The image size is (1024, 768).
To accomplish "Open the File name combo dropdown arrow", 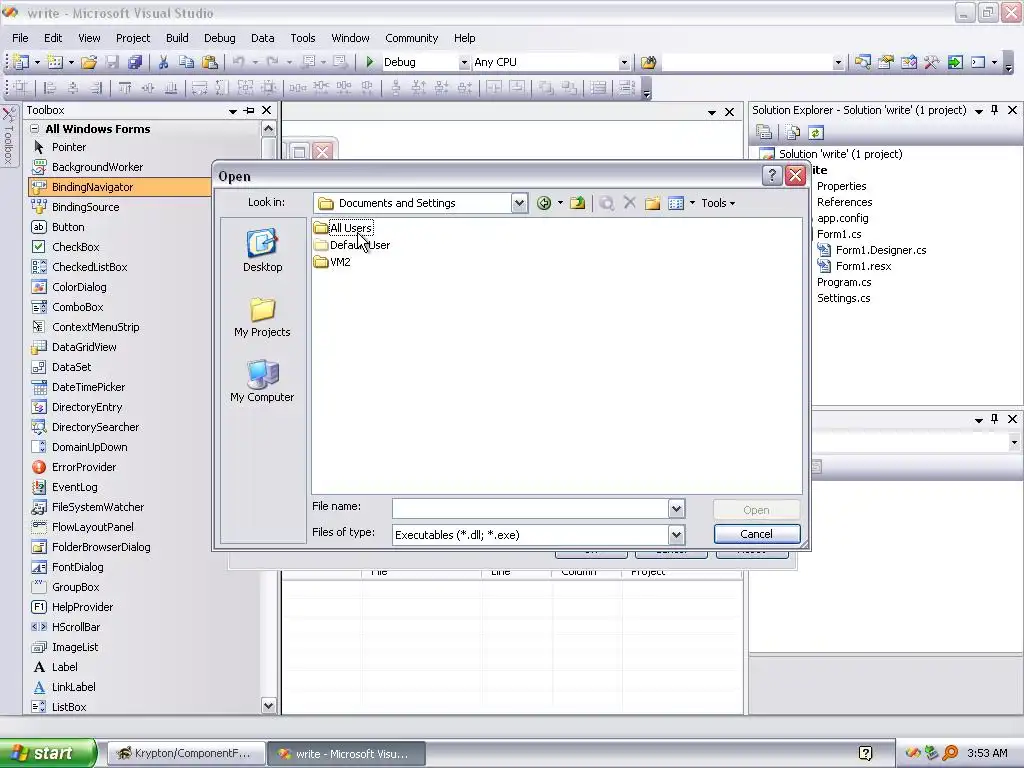I will (677, 509).
